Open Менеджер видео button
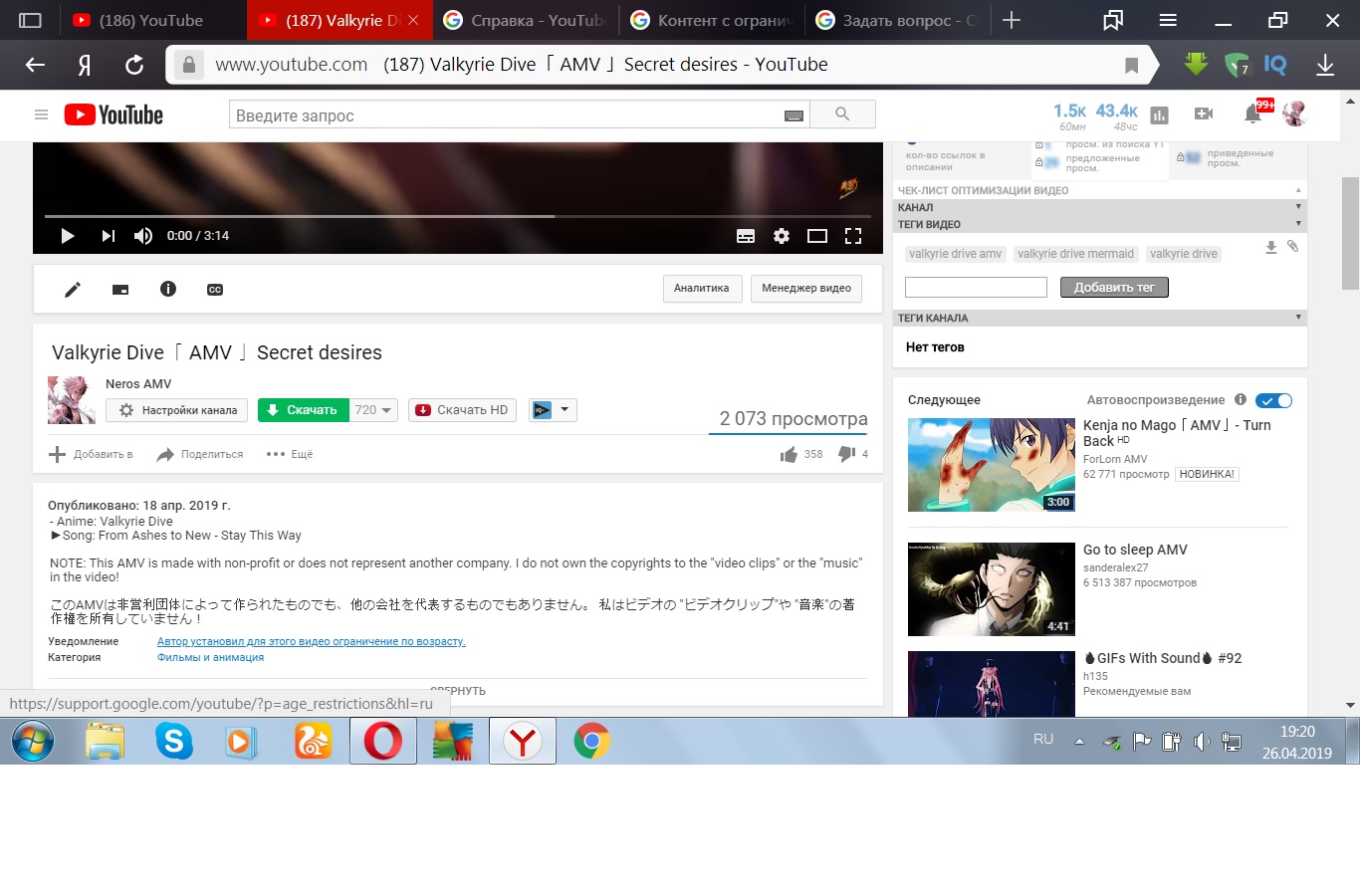 (x=806, y=289)
